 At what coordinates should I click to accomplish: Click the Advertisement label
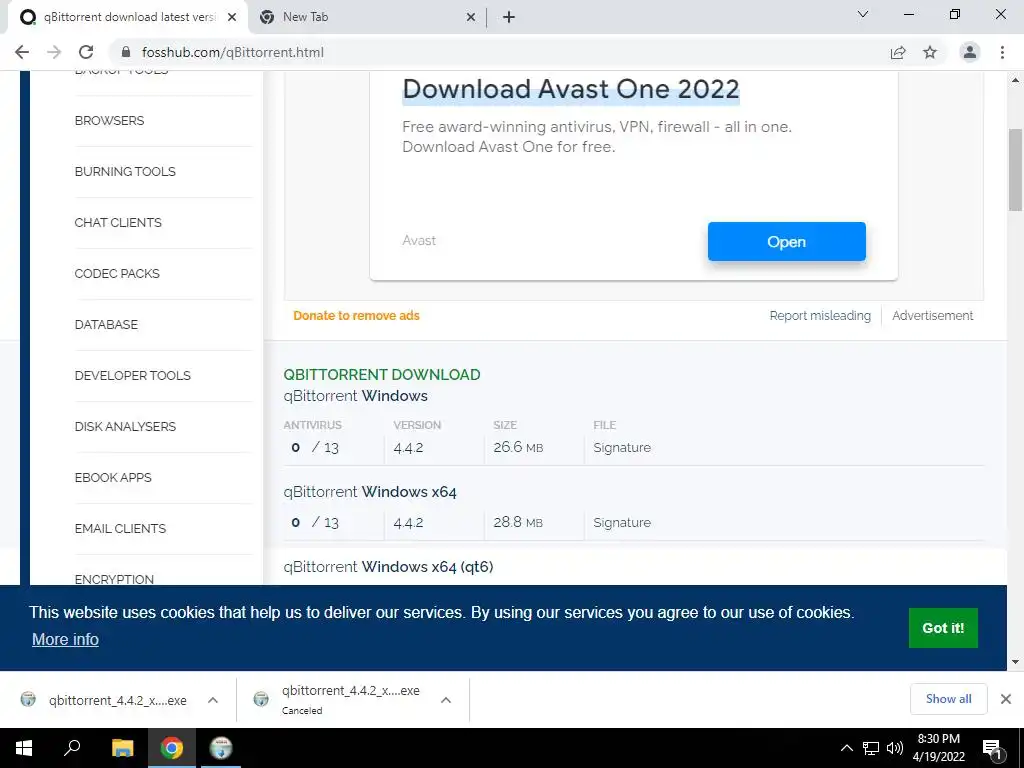[932, 315]
